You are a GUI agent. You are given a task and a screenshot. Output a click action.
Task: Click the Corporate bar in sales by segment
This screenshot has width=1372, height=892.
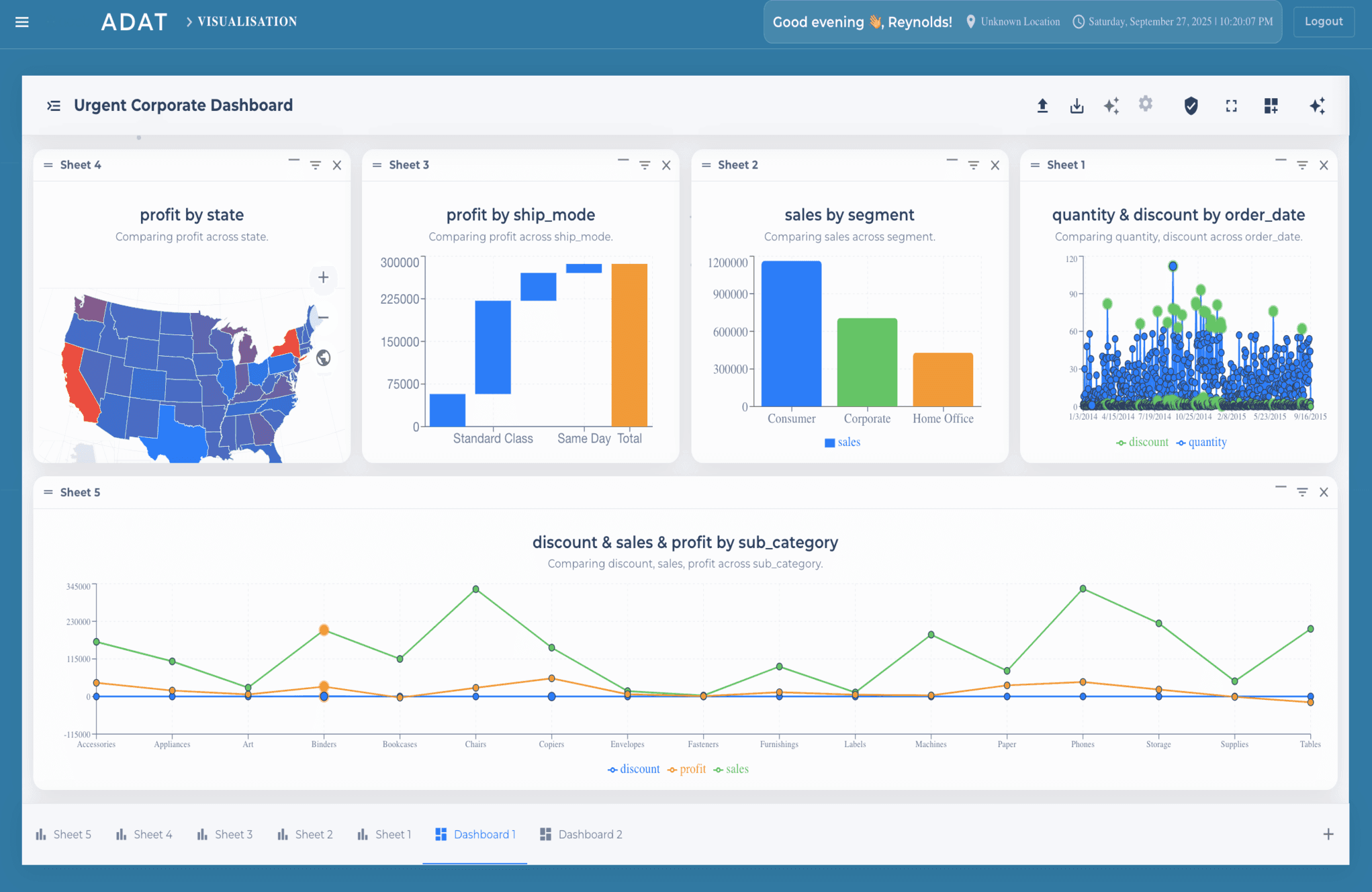(867, 362)
